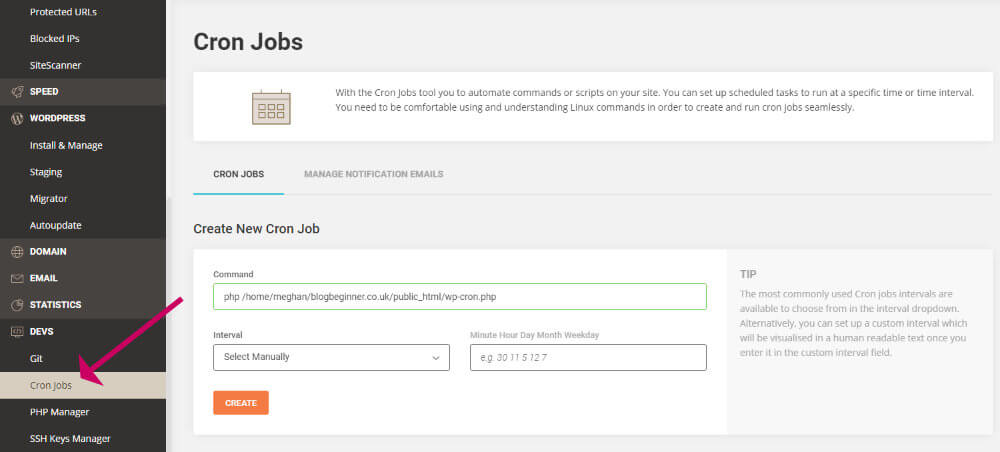Click the Domain globe icon
The width and height of the screenshot is (1000, 452).
(x=17, y=252)
